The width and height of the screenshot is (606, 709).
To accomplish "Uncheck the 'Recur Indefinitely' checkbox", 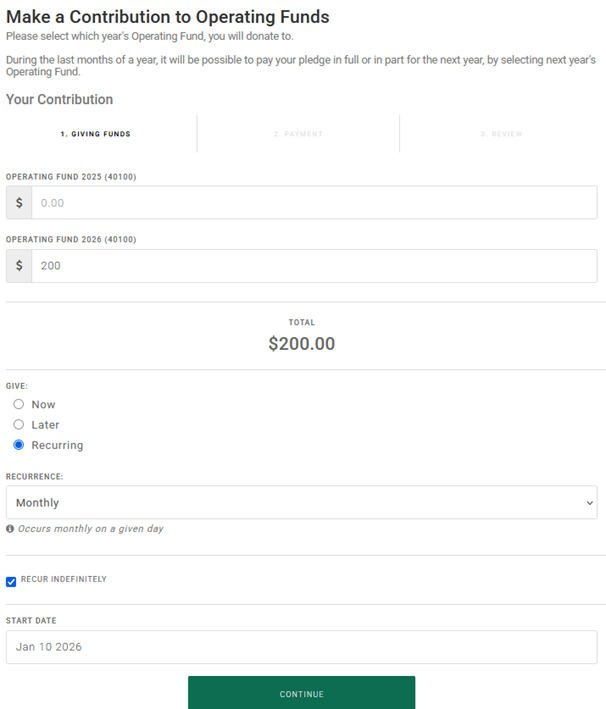I will click(11, 582).
